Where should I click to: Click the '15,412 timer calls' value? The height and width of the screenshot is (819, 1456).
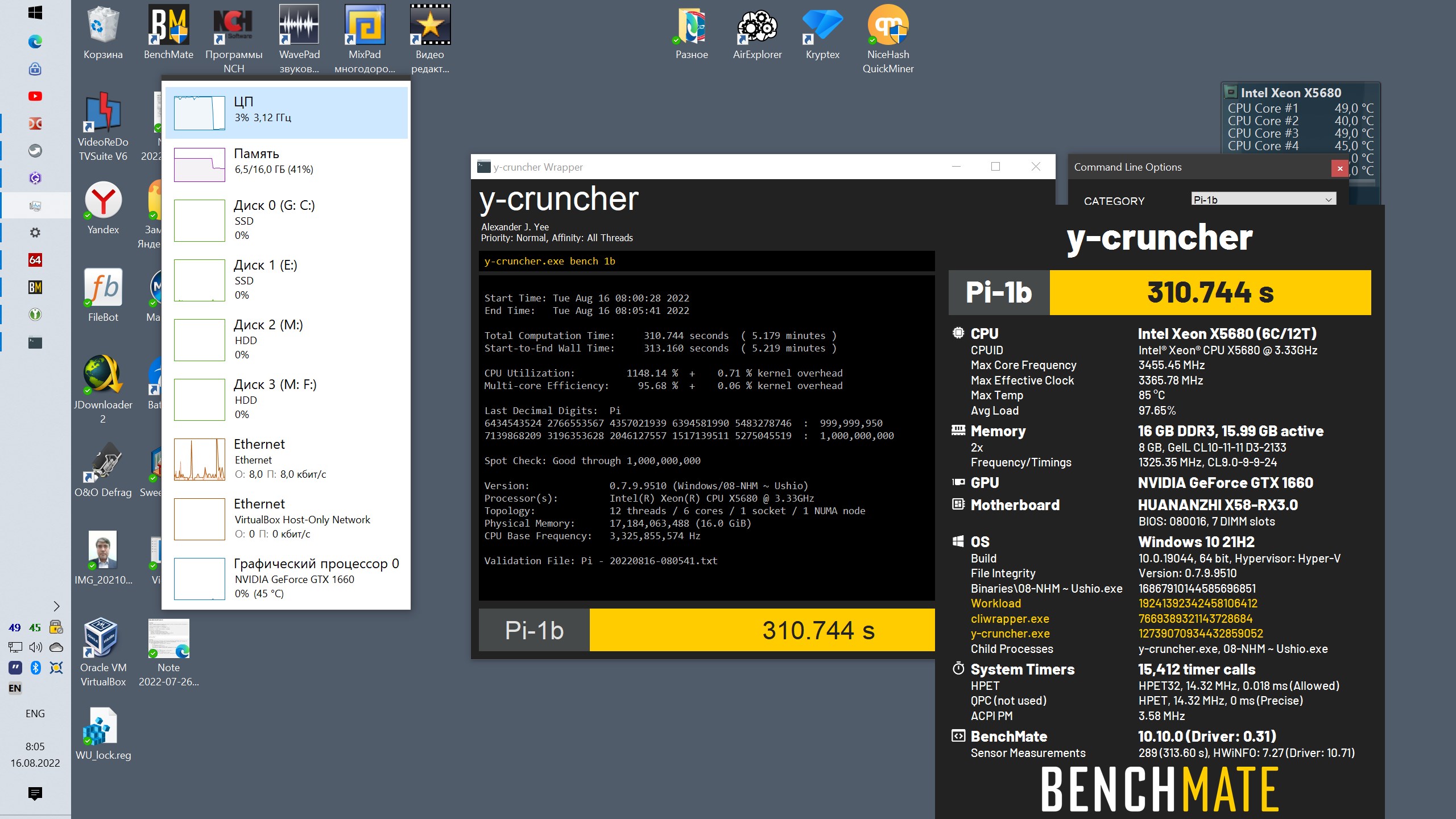(1196, 669)
